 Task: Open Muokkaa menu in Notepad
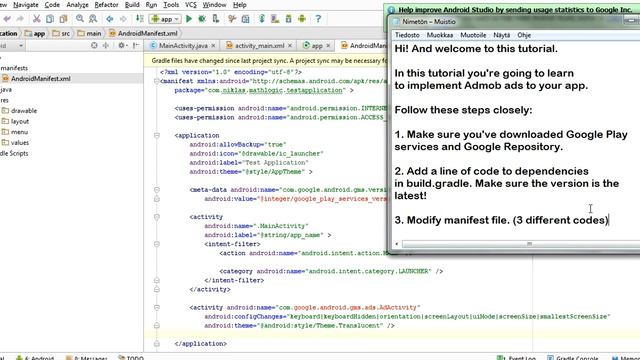440,35
